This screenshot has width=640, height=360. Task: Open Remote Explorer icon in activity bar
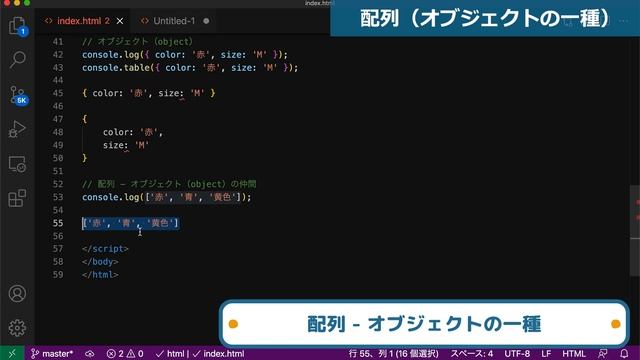point(17,164)
